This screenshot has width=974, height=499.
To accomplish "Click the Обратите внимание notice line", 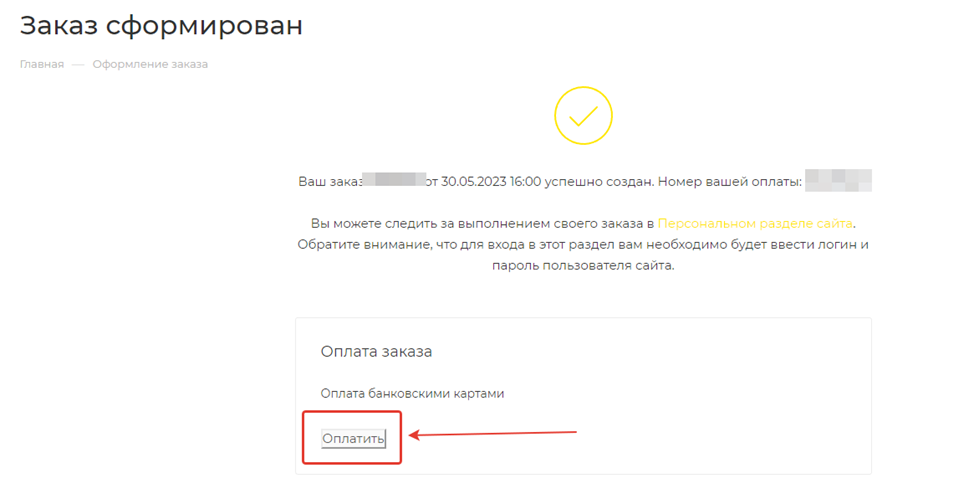I will [583, 245].
